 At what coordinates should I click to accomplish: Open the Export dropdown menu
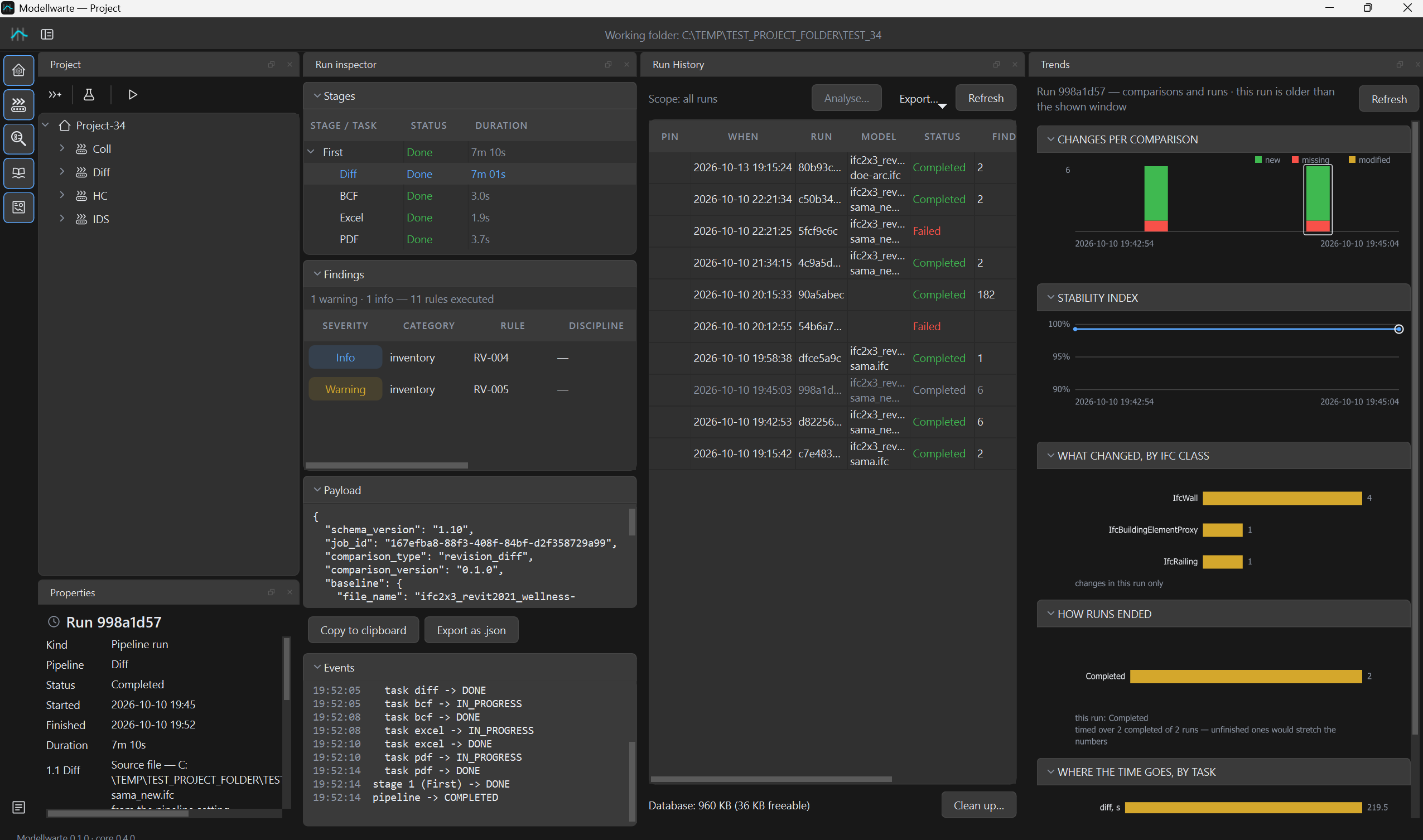tap(922, 99)
